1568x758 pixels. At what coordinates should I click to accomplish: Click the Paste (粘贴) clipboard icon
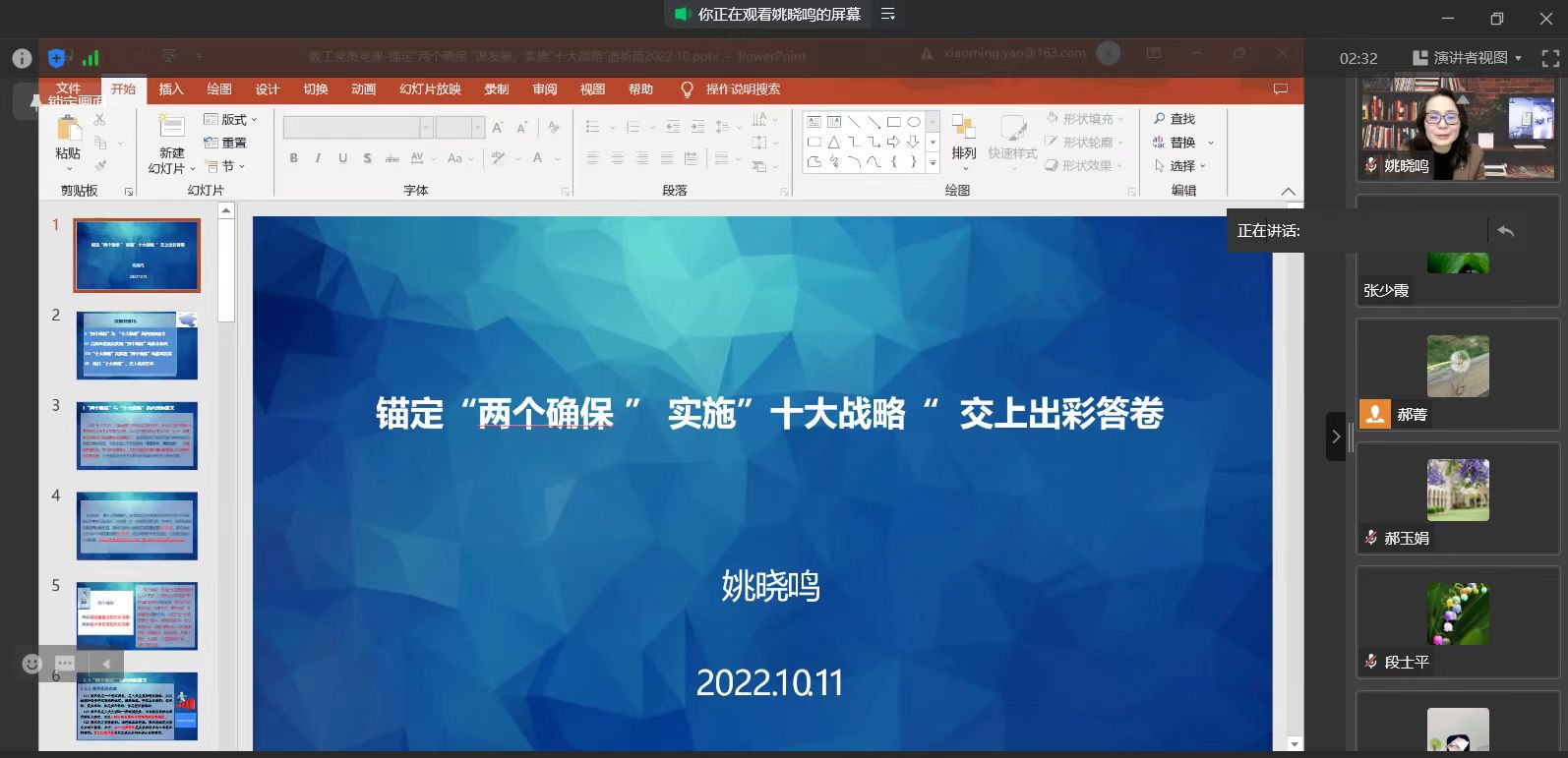coord(68,129)
